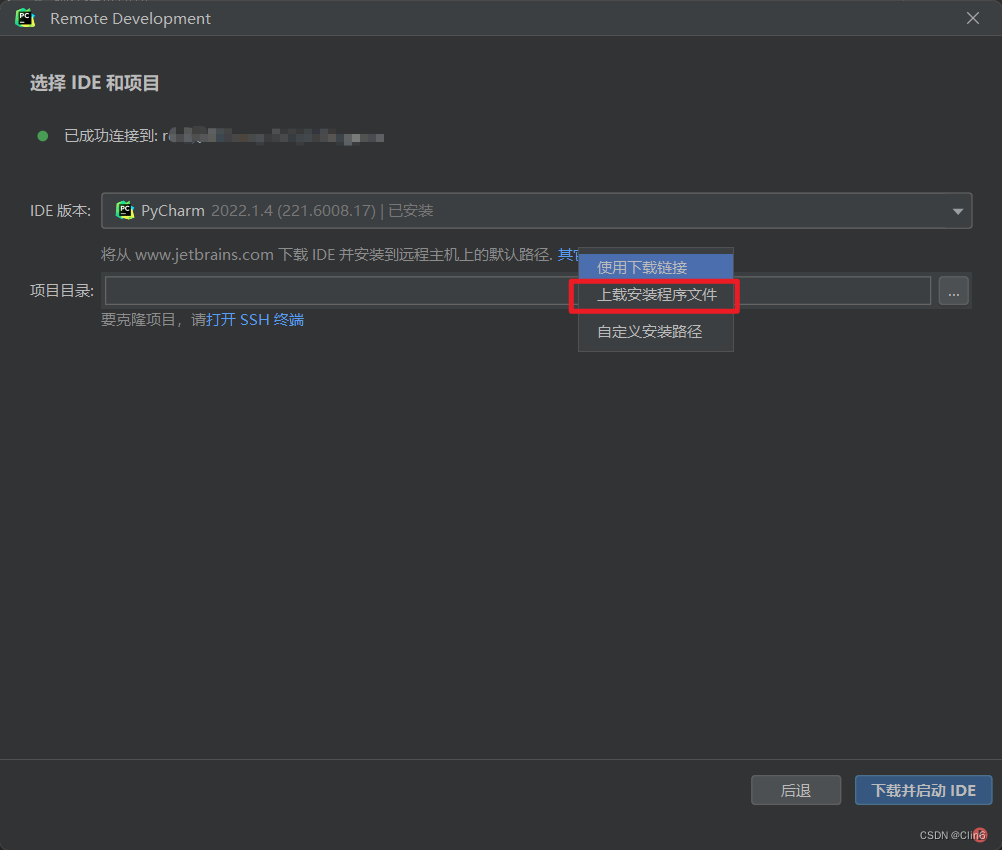Choose '使用下载链接' menu option
This screenshot has width=1002, height=850.
[x=656, y=267]
